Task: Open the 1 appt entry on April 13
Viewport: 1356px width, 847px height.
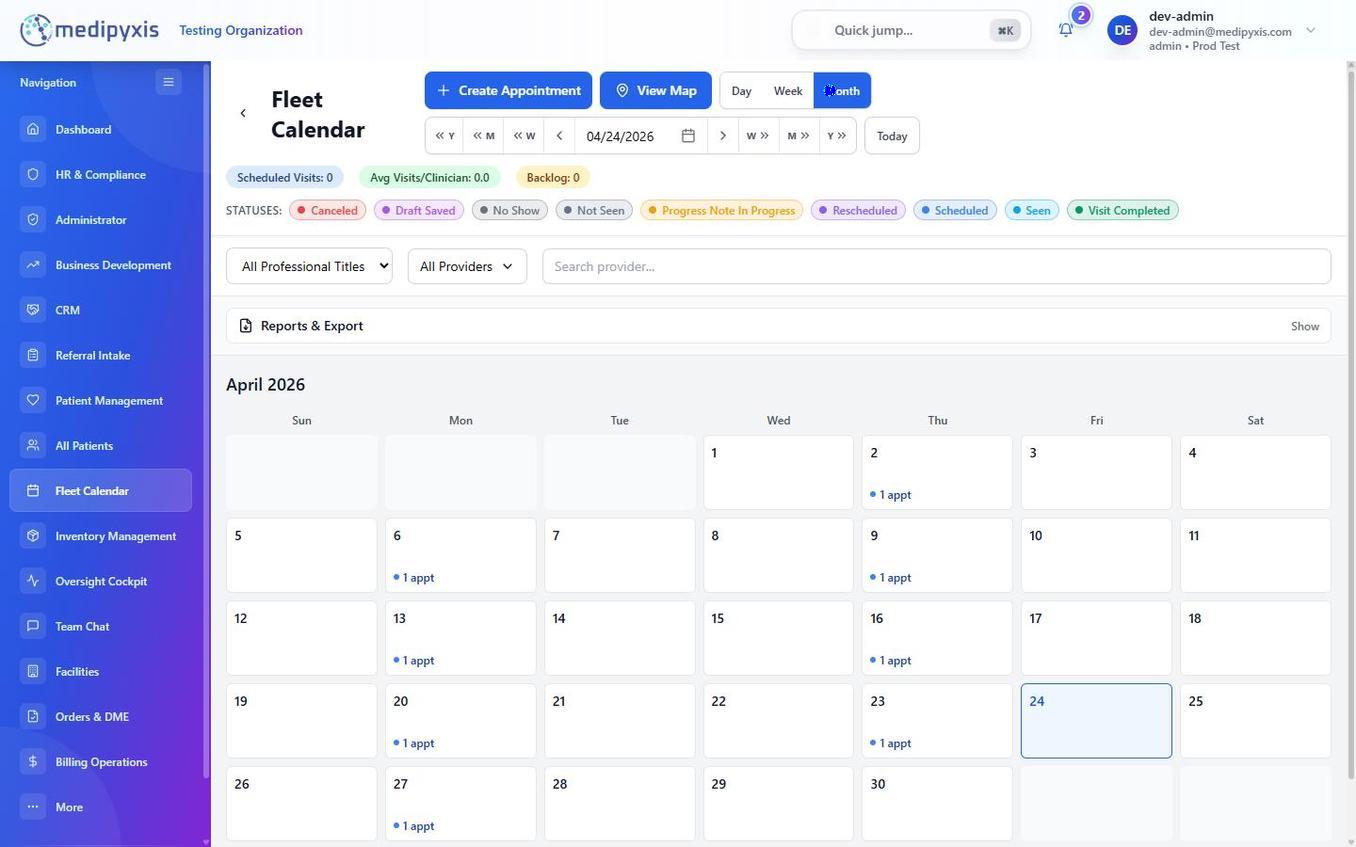Action: [414, 661]
